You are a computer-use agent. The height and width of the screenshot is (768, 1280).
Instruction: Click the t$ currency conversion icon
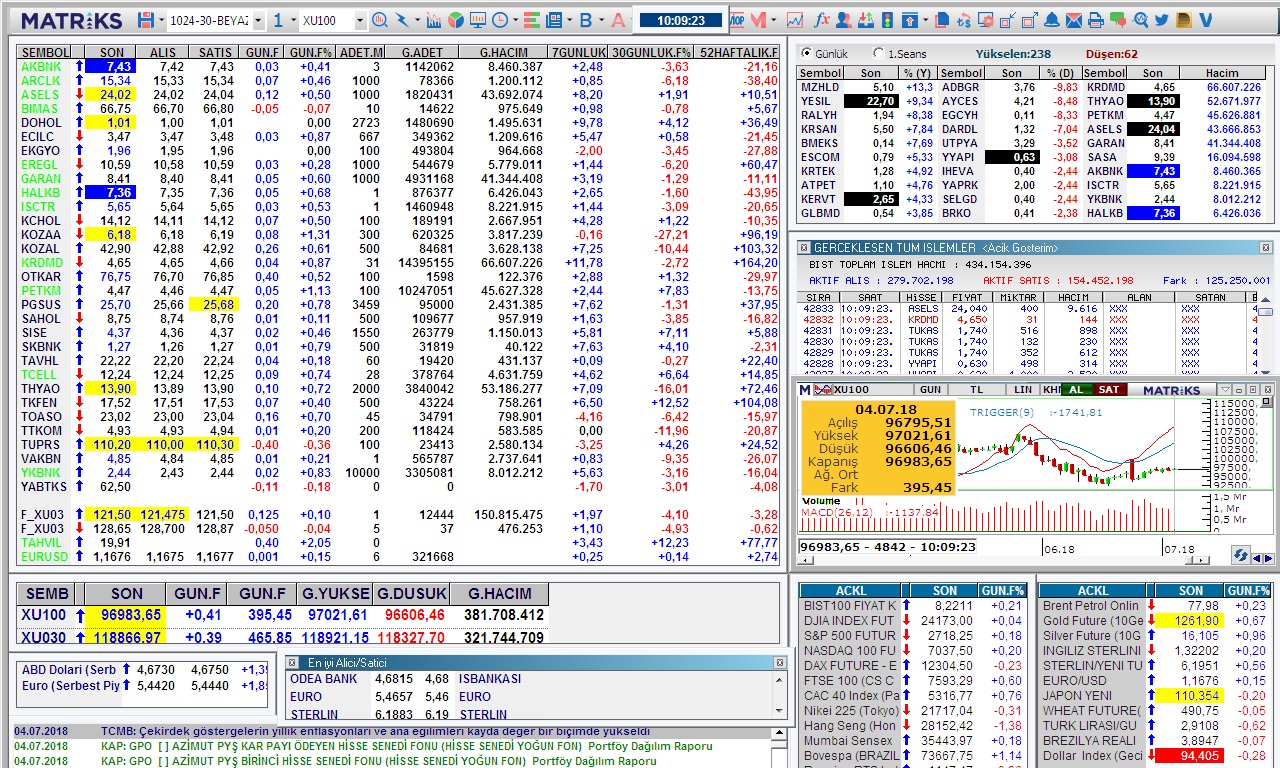coord(965,20)
